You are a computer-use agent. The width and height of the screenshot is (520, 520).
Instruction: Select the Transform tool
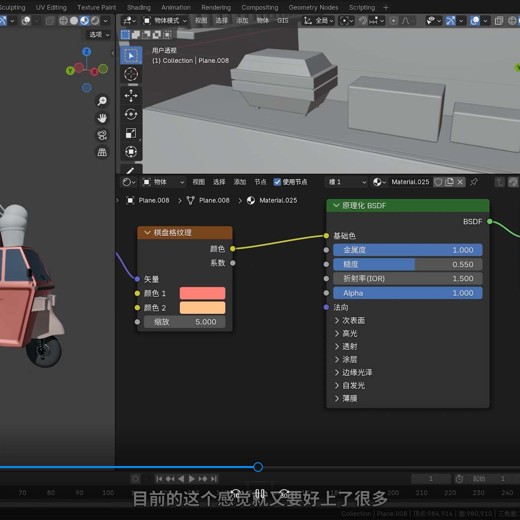click(x=131, y=152)
